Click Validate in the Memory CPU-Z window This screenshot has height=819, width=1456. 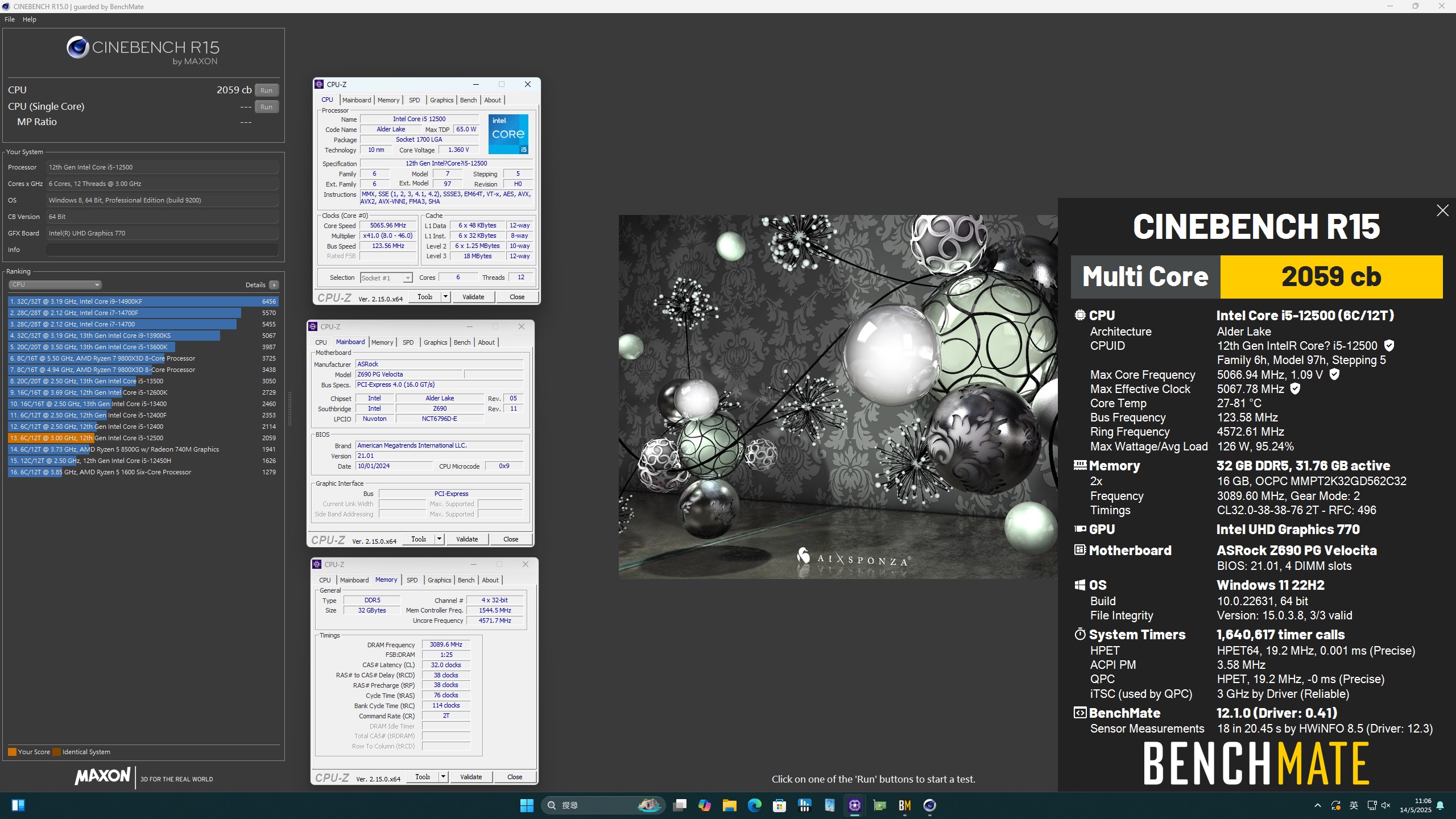(x=471, y=777)
